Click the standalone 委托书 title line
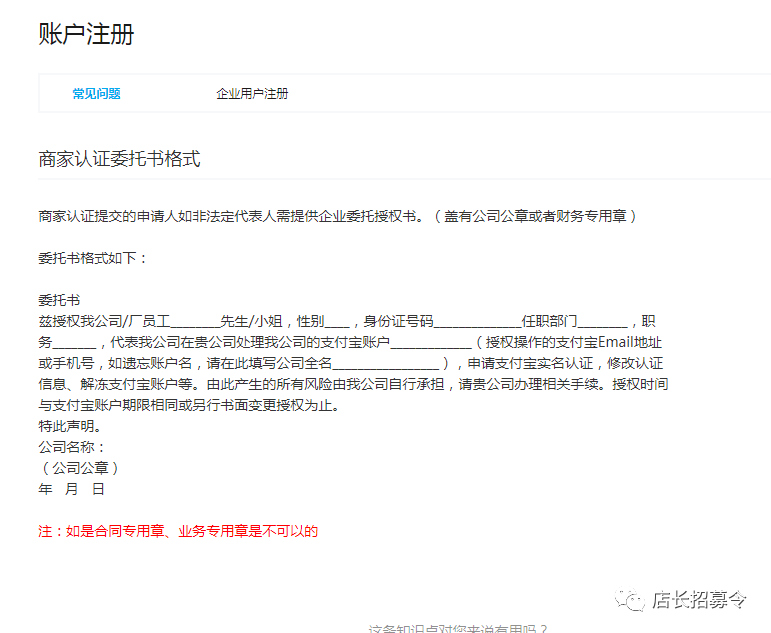Image resolution: width=771 pixels, height=633 pixels. [59, 300]
